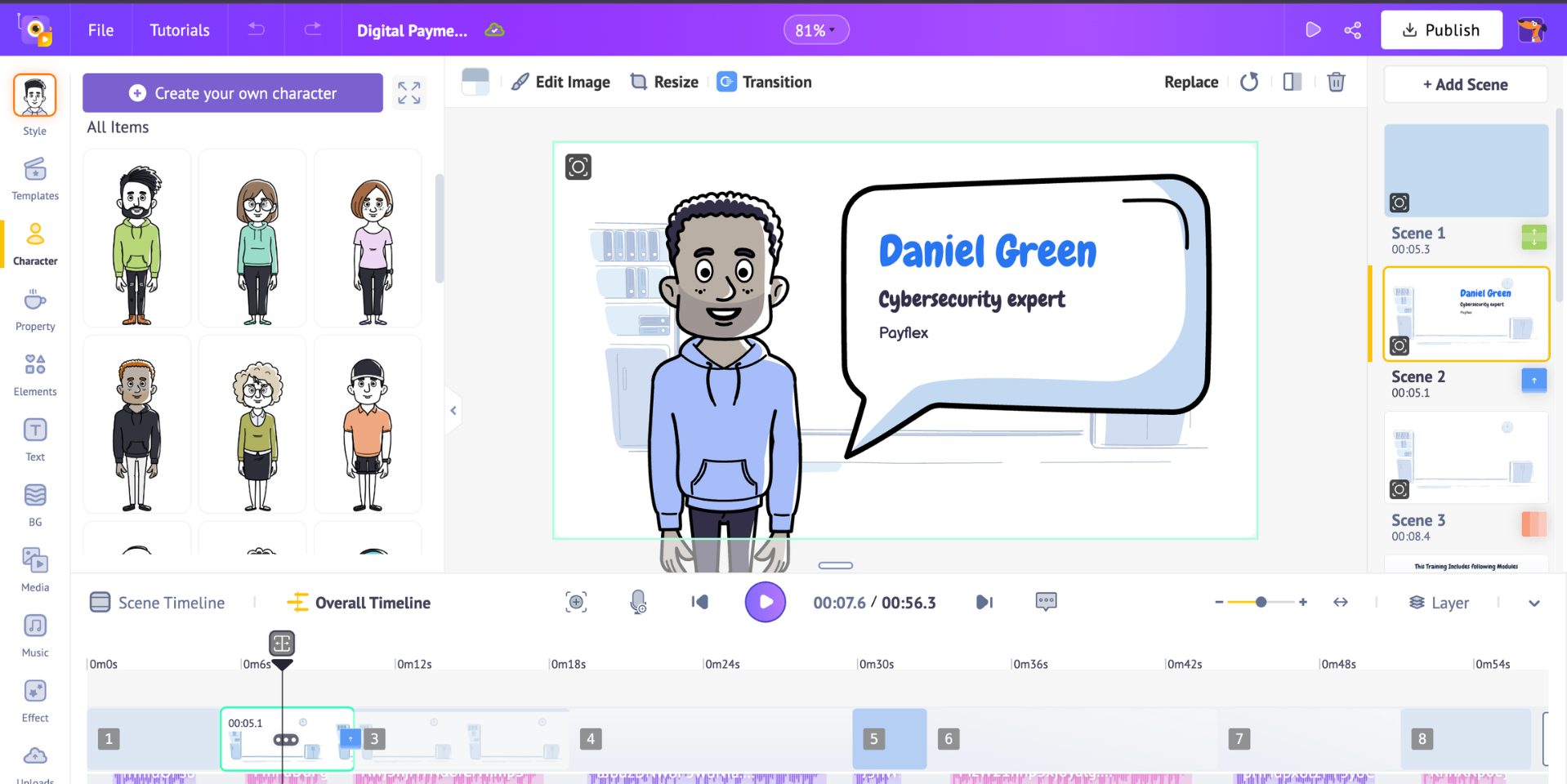
Task: Open the Transition settings for the scene
Action: [x=763, y=82]
